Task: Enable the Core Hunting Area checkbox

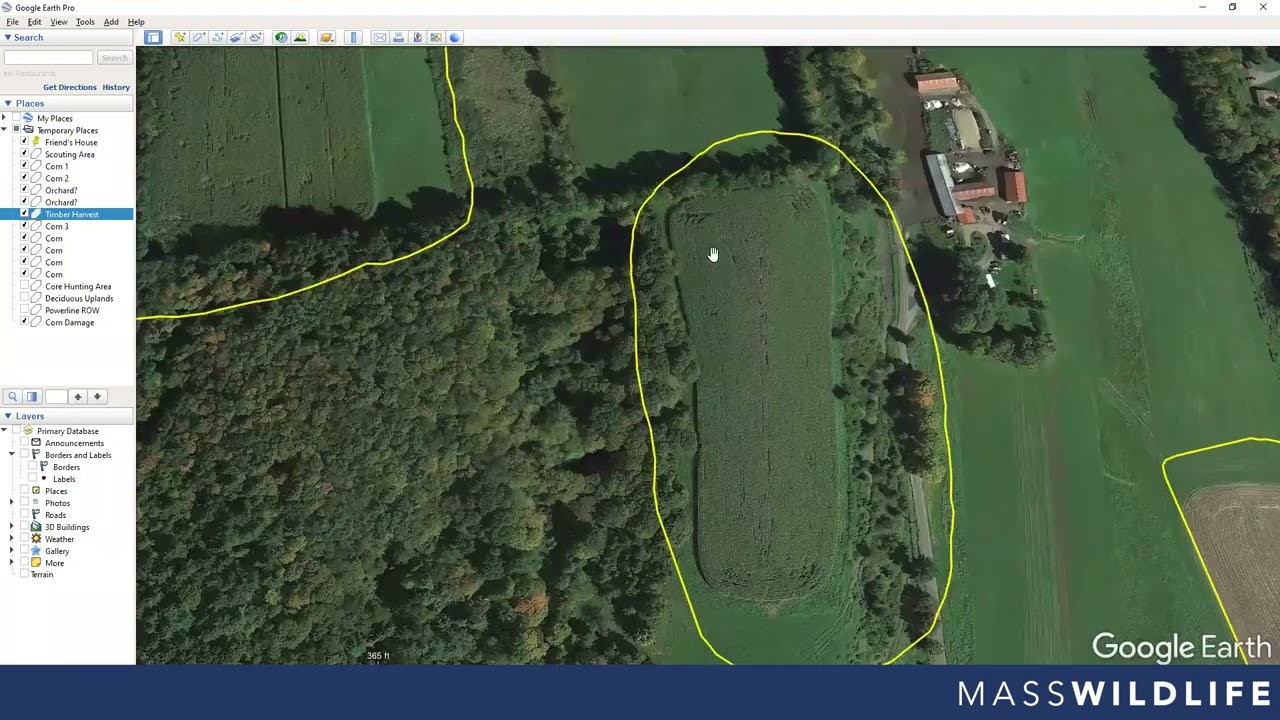Action: (x=25, y=286)
